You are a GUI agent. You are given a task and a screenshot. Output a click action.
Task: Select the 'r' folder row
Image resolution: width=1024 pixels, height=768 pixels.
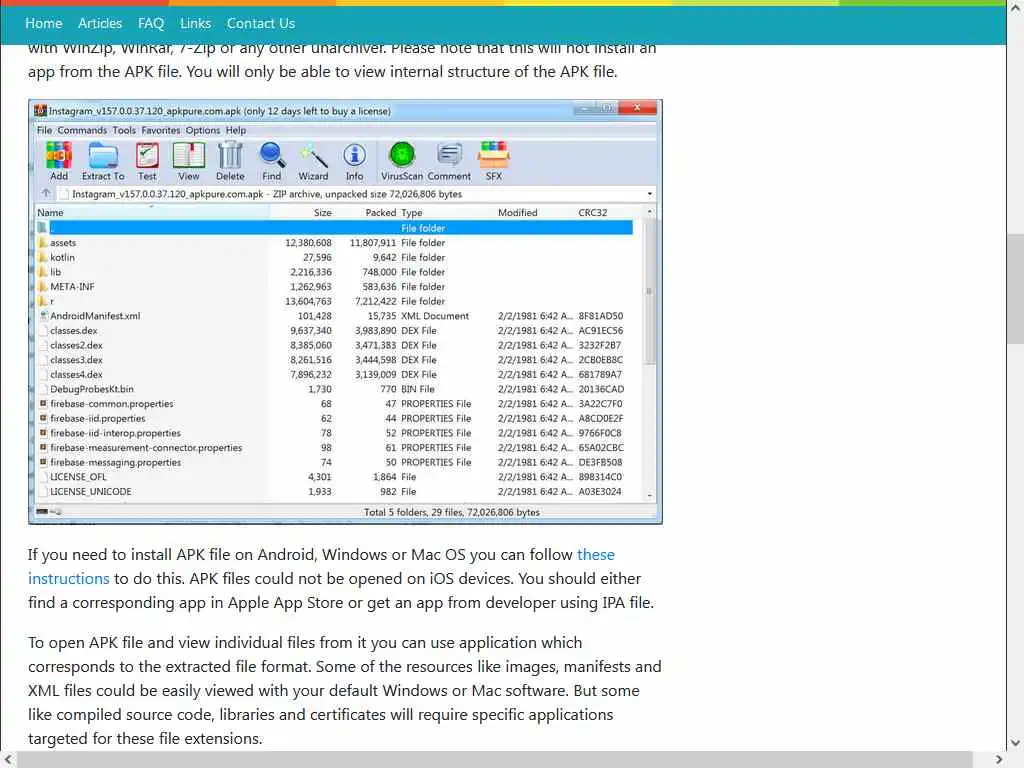pos(334,301)
